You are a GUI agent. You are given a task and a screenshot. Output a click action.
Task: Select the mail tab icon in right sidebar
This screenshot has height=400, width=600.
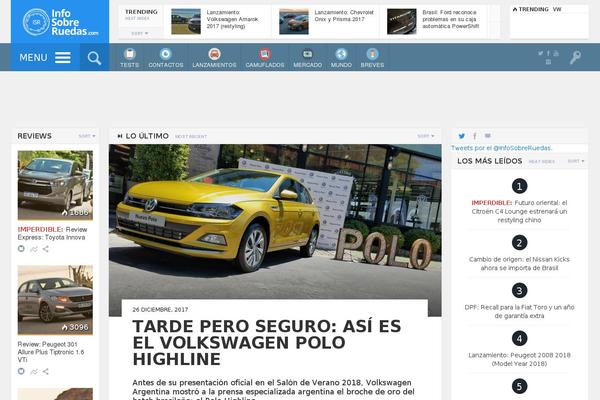click(488, 136)
